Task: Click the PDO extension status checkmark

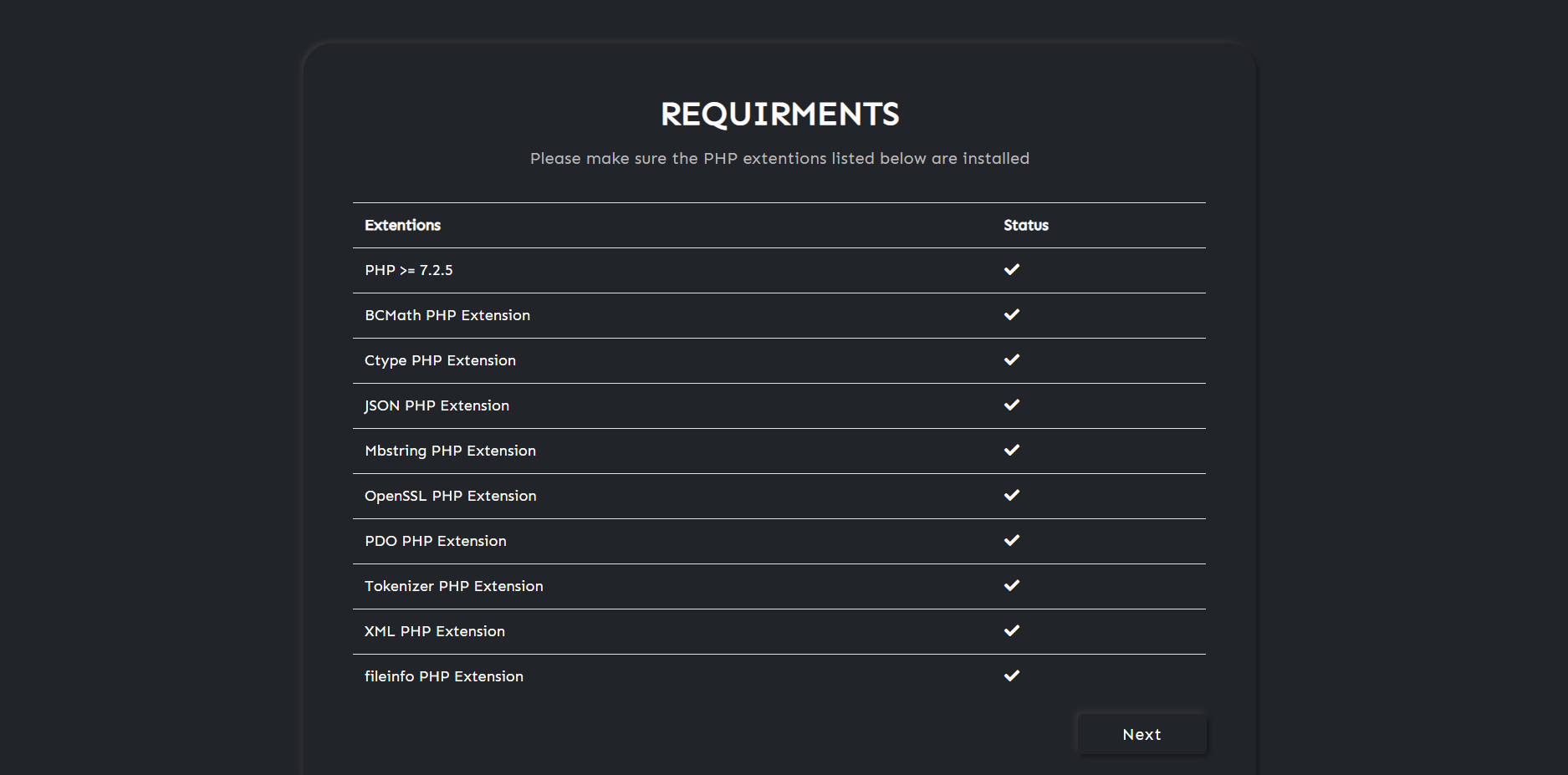Action: (x=1011, y=540)
